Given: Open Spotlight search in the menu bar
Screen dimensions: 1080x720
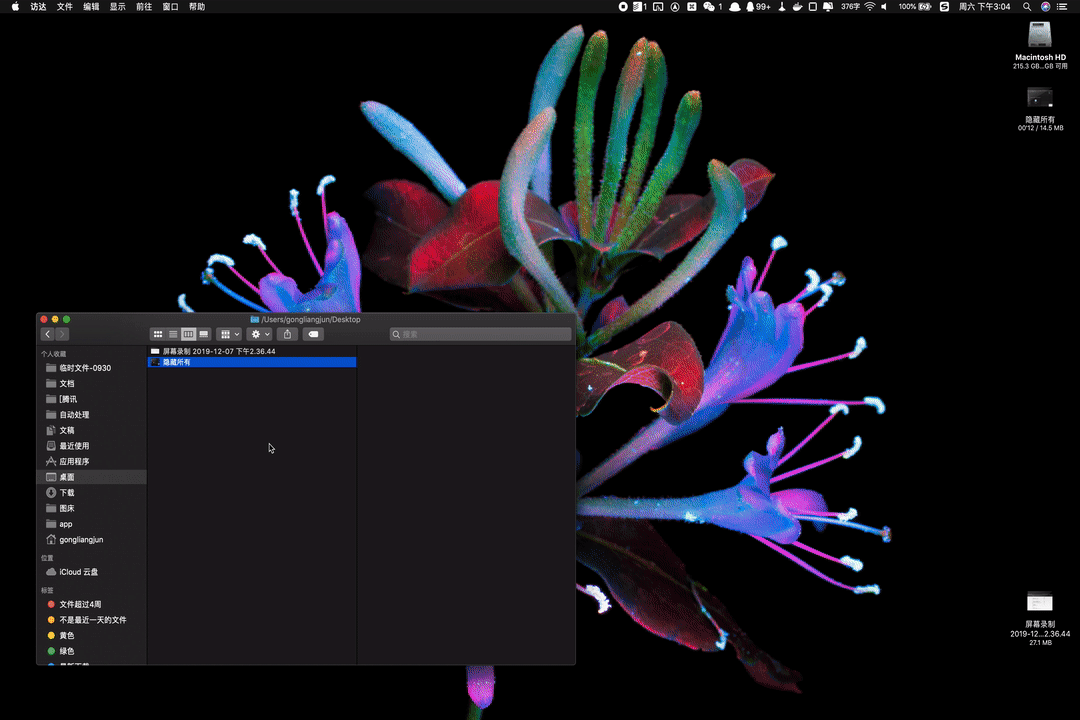Looking at the screenshot, I should 1027,7.
